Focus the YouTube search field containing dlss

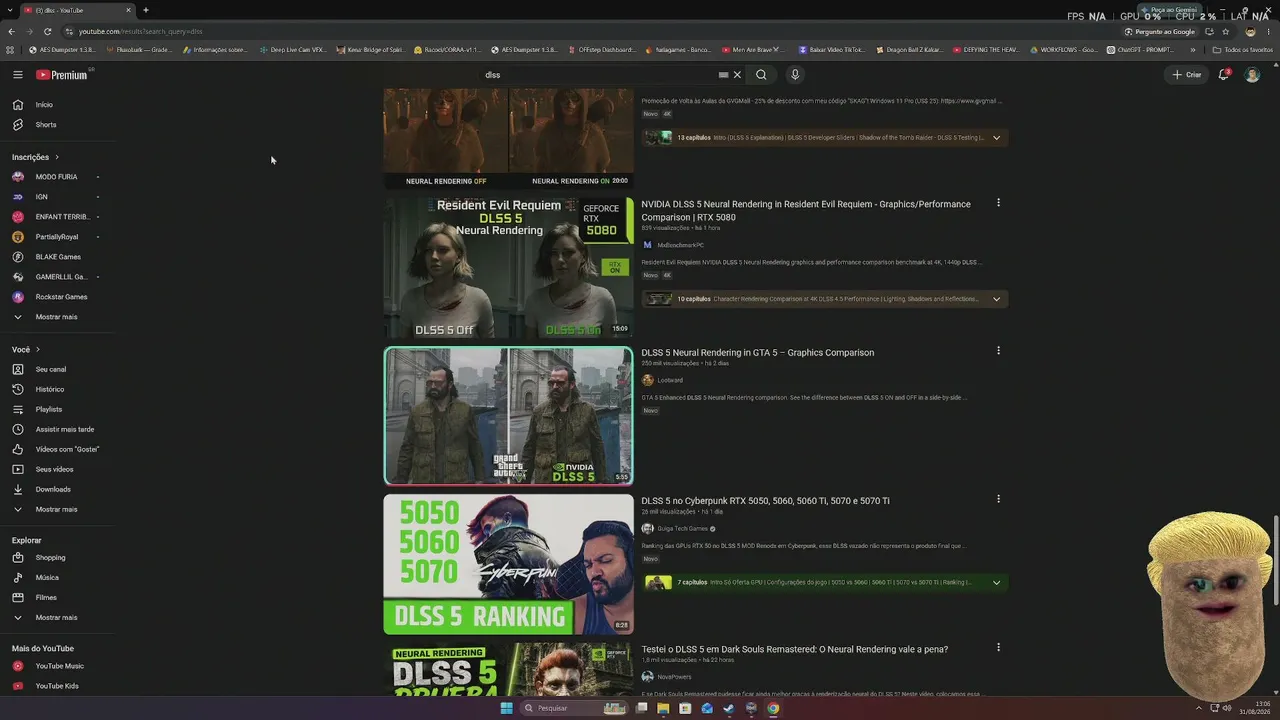600,75
